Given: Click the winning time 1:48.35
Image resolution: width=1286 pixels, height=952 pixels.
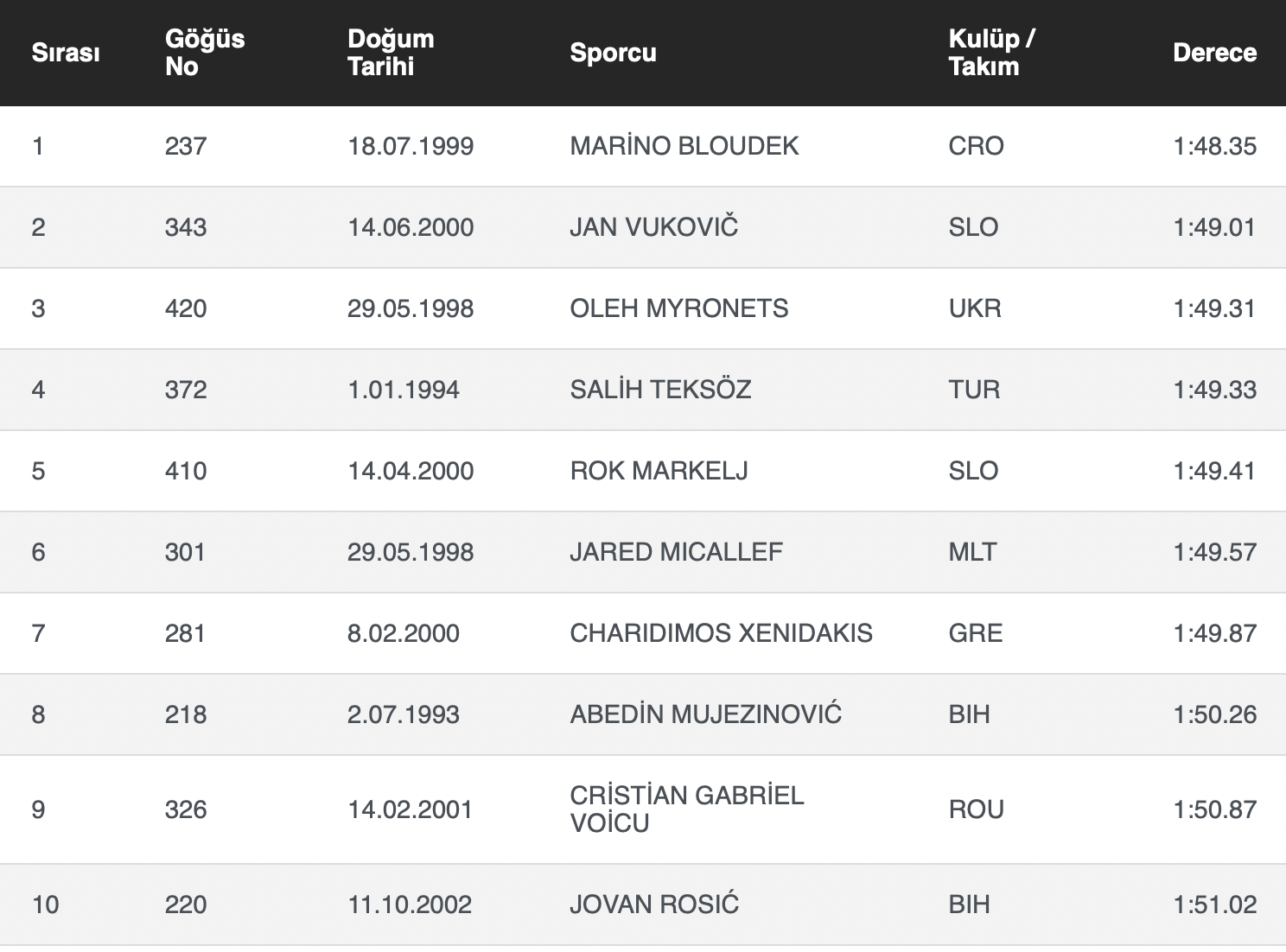Looking at the screenshot, I should (1214, 146).
